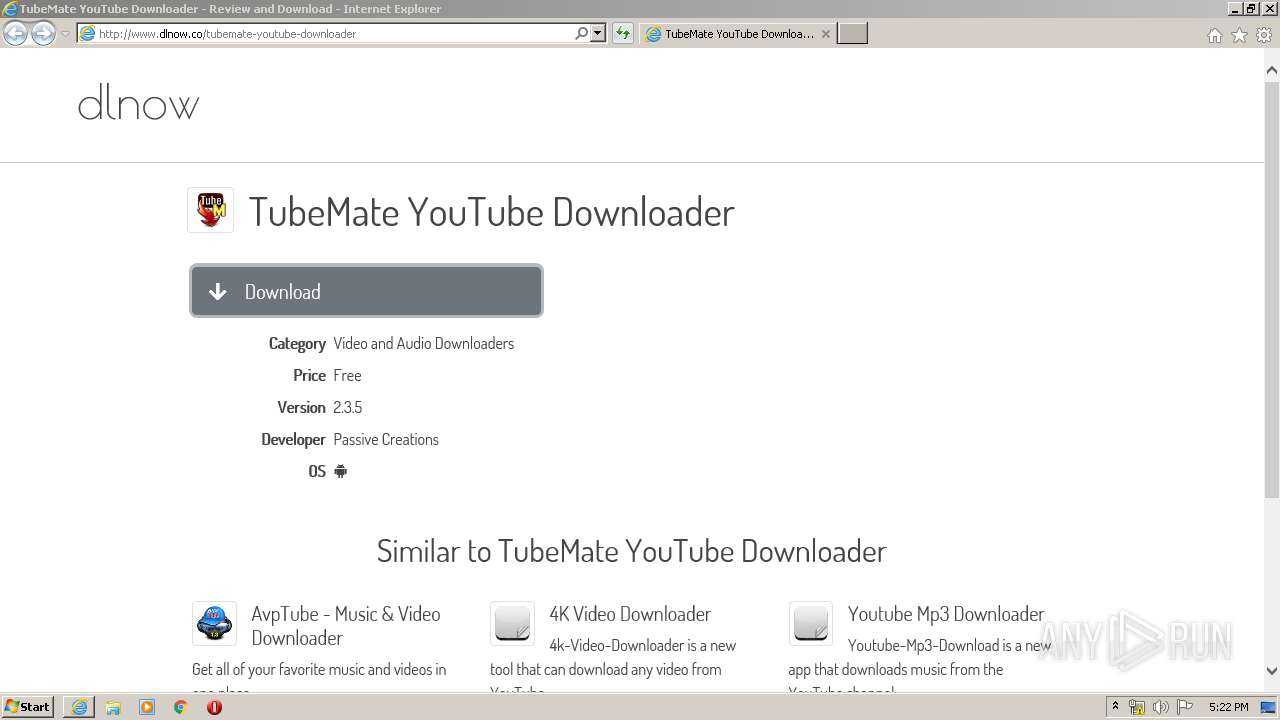Click Internet Explorer taskbar icon

(79, 707)
